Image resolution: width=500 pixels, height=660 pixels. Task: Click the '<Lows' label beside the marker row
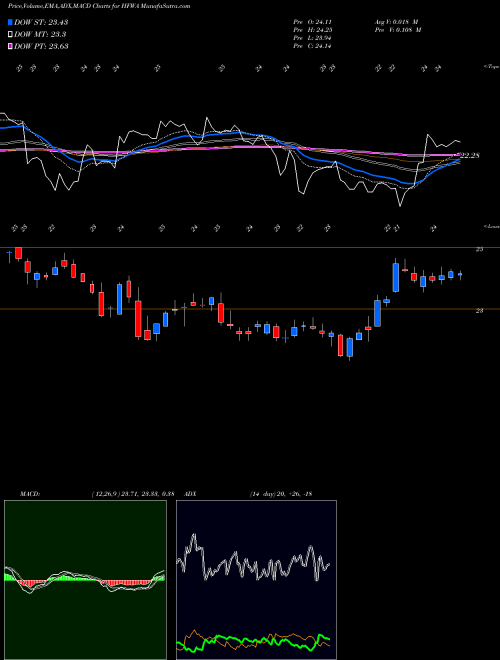(491, 226)
